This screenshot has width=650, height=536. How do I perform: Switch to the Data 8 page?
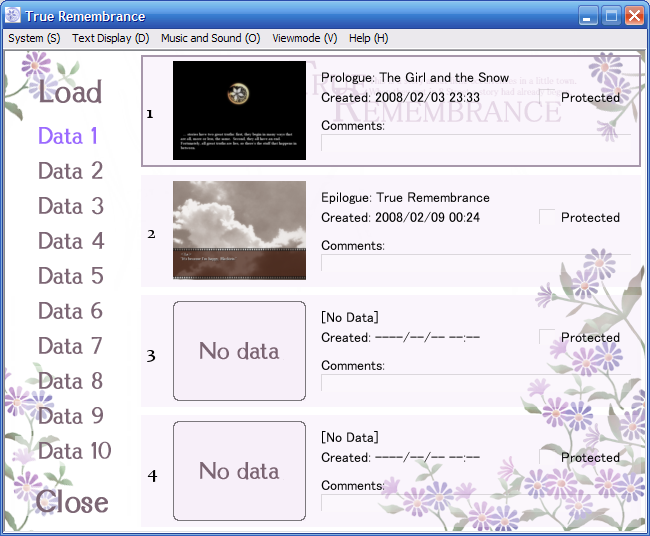[x=70, y=381]
